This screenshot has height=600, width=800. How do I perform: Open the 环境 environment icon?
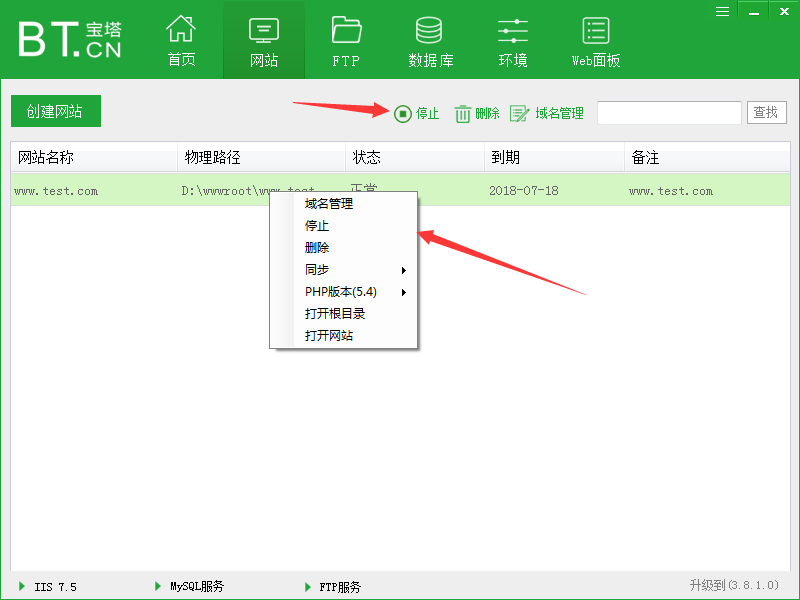click(x=512, y=30)
